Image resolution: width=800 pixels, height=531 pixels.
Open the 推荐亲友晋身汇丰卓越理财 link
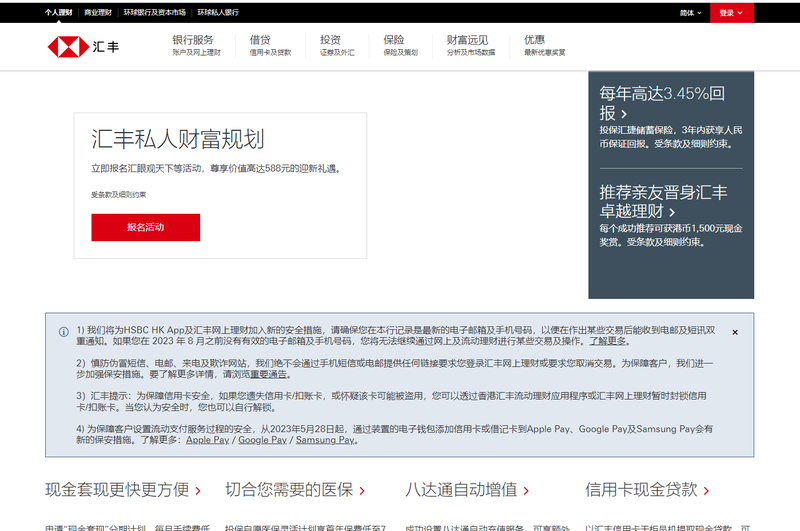(x=663, y=201)
